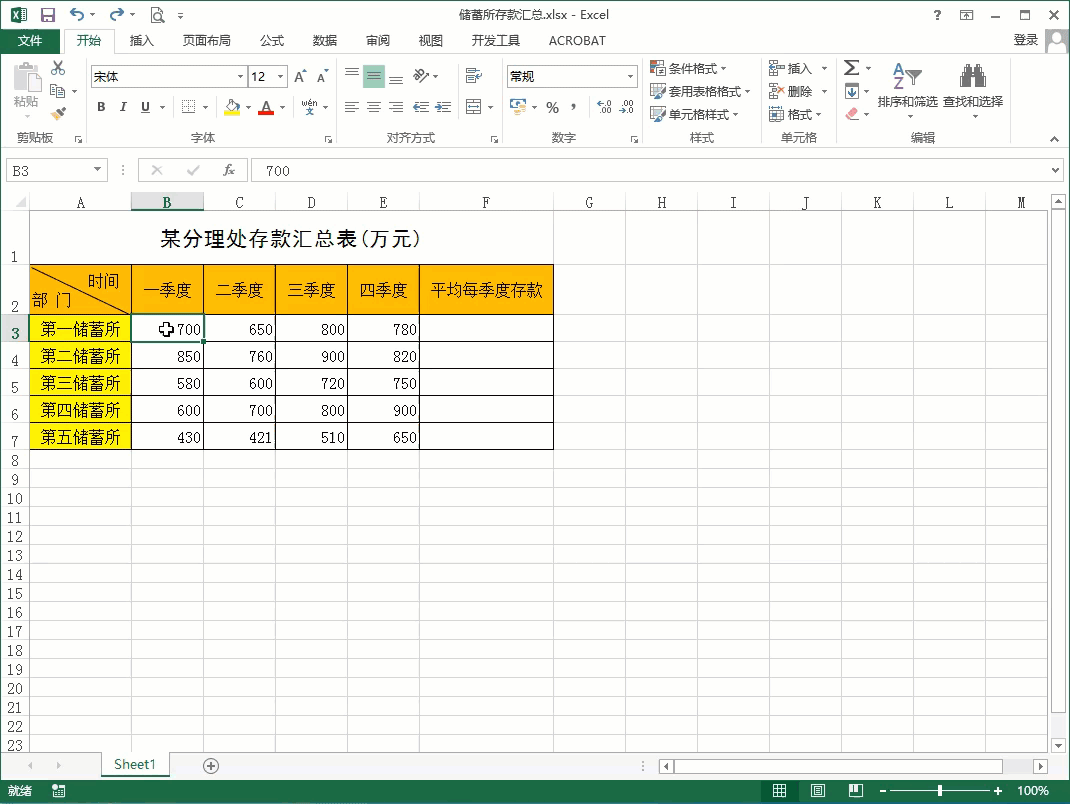Screen dimensions: 1070x804
Task: Click the Cut scissors icon
Action: (x=58, y=68)
